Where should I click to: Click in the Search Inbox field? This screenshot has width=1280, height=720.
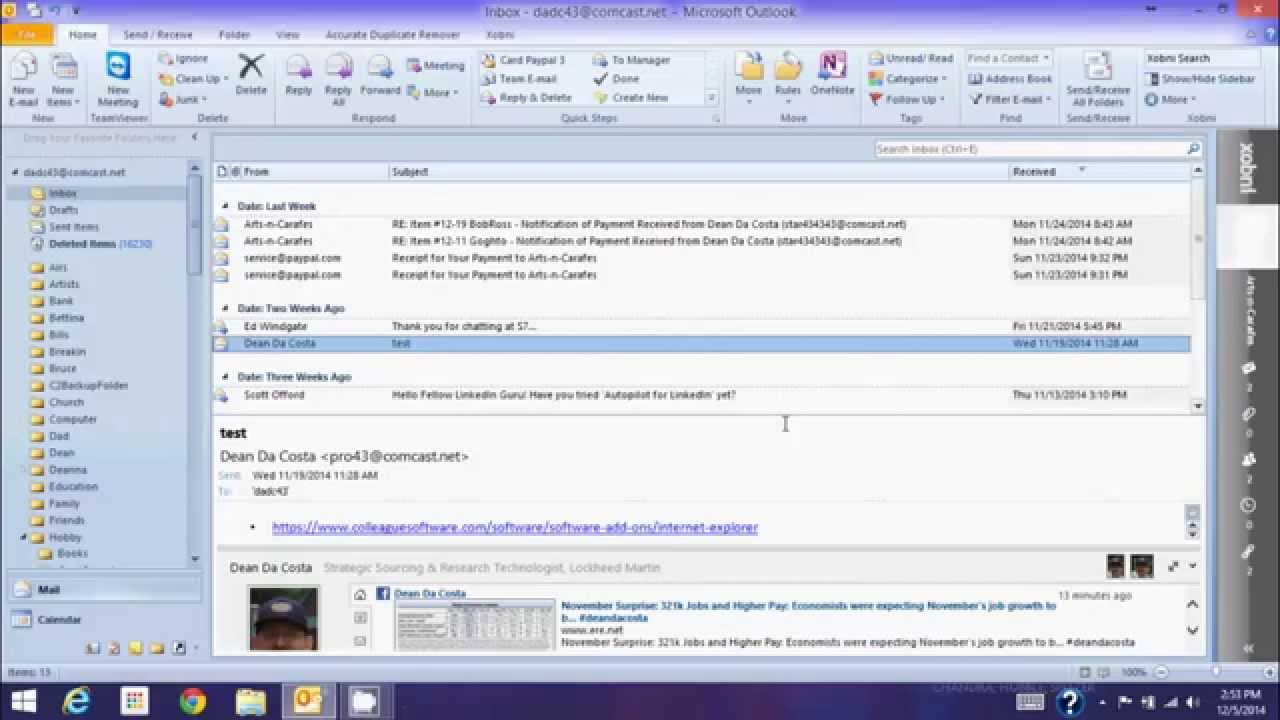pyautogui.click(x=1030, y=149)
